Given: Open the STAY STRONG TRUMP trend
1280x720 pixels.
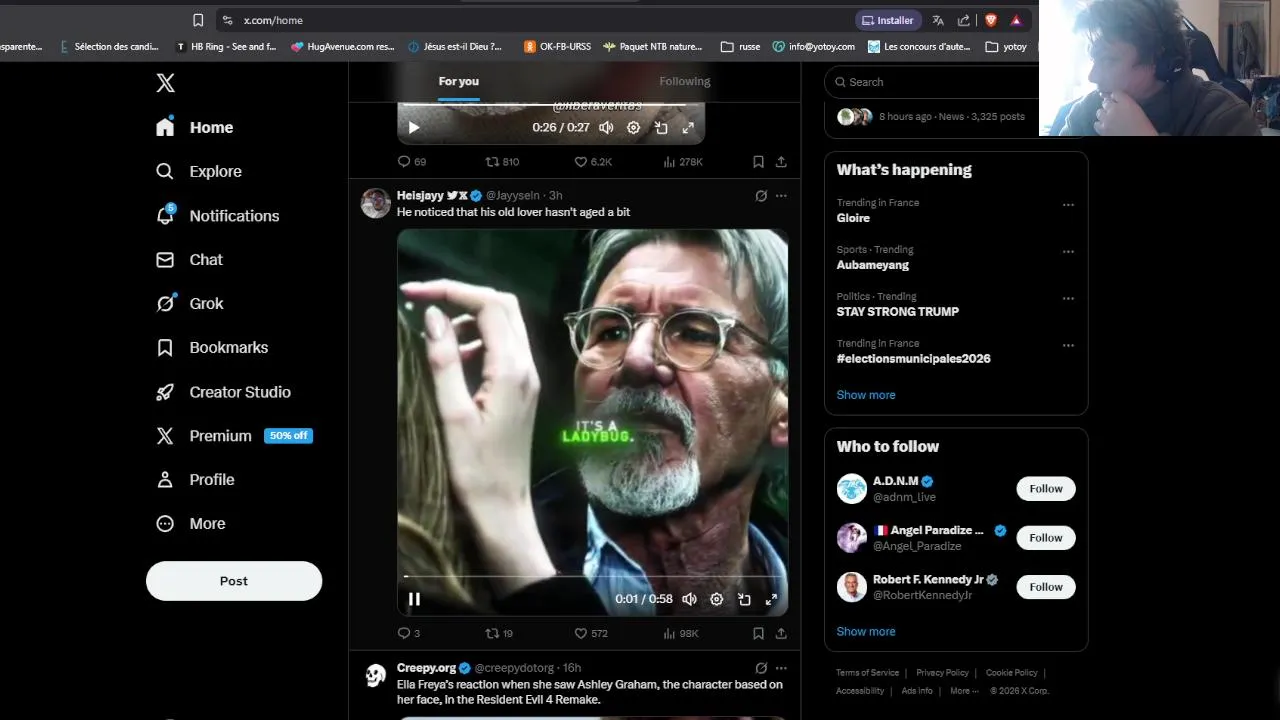Looking at the screenshot, I should pos(898,311).
